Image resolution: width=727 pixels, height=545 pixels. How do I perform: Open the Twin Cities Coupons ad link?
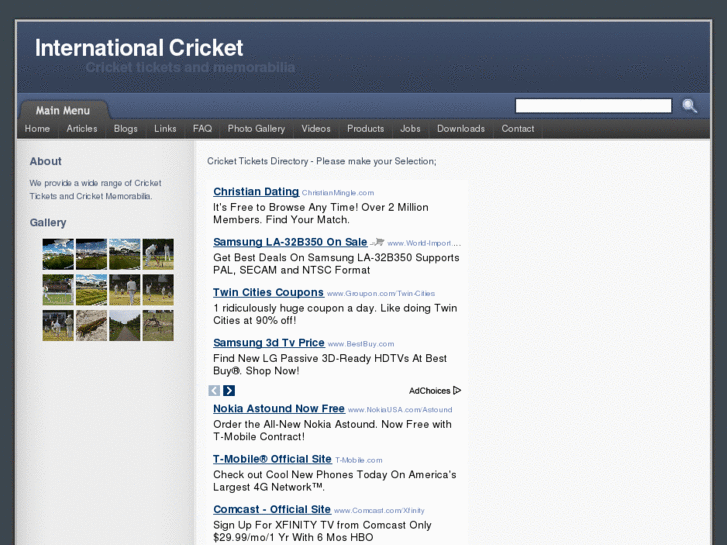[x=268, y=293]
